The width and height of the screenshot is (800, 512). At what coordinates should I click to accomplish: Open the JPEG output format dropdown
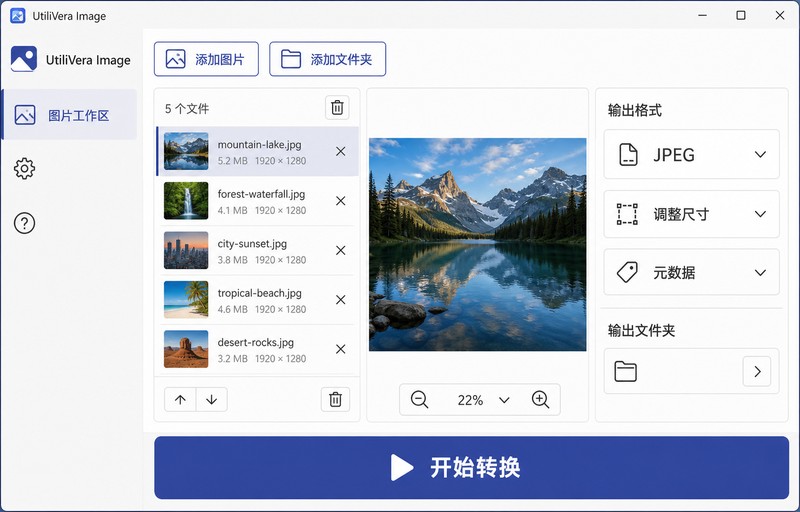coord(691,155)
